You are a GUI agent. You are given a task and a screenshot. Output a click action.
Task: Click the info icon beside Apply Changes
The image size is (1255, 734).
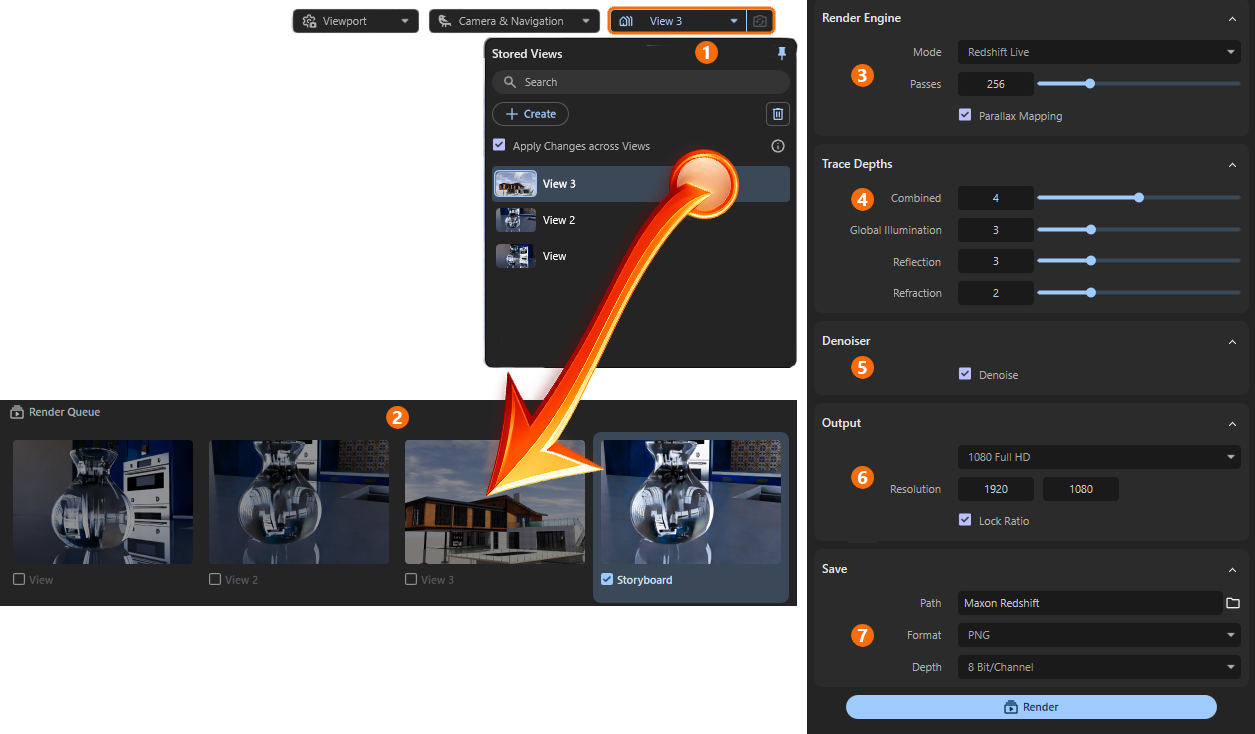778,146
